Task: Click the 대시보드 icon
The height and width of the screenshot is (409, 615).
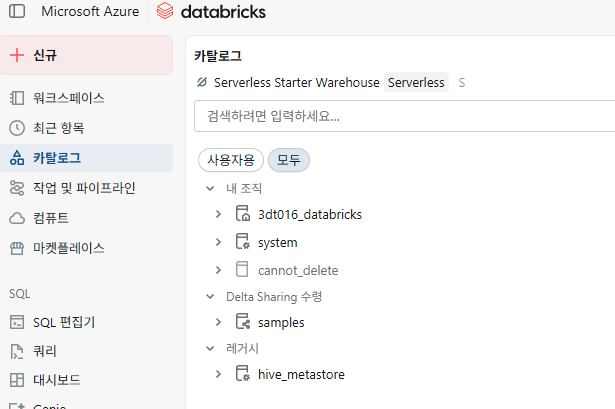Action: (x=16, y=380)
